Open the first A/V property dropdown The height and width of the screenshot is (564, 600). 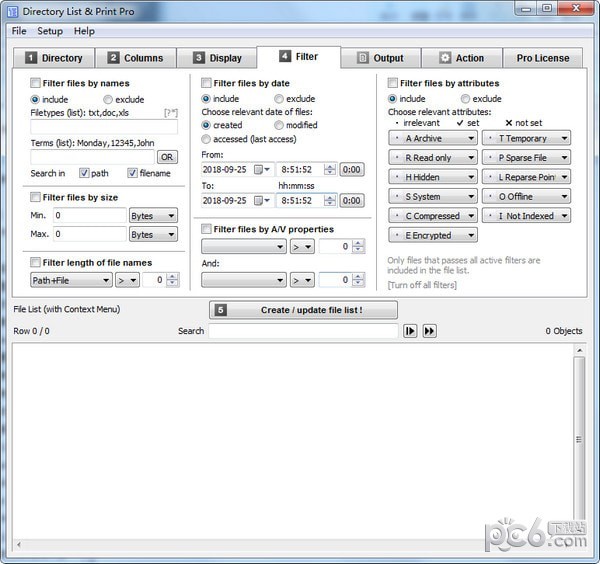tap(244, 246)
